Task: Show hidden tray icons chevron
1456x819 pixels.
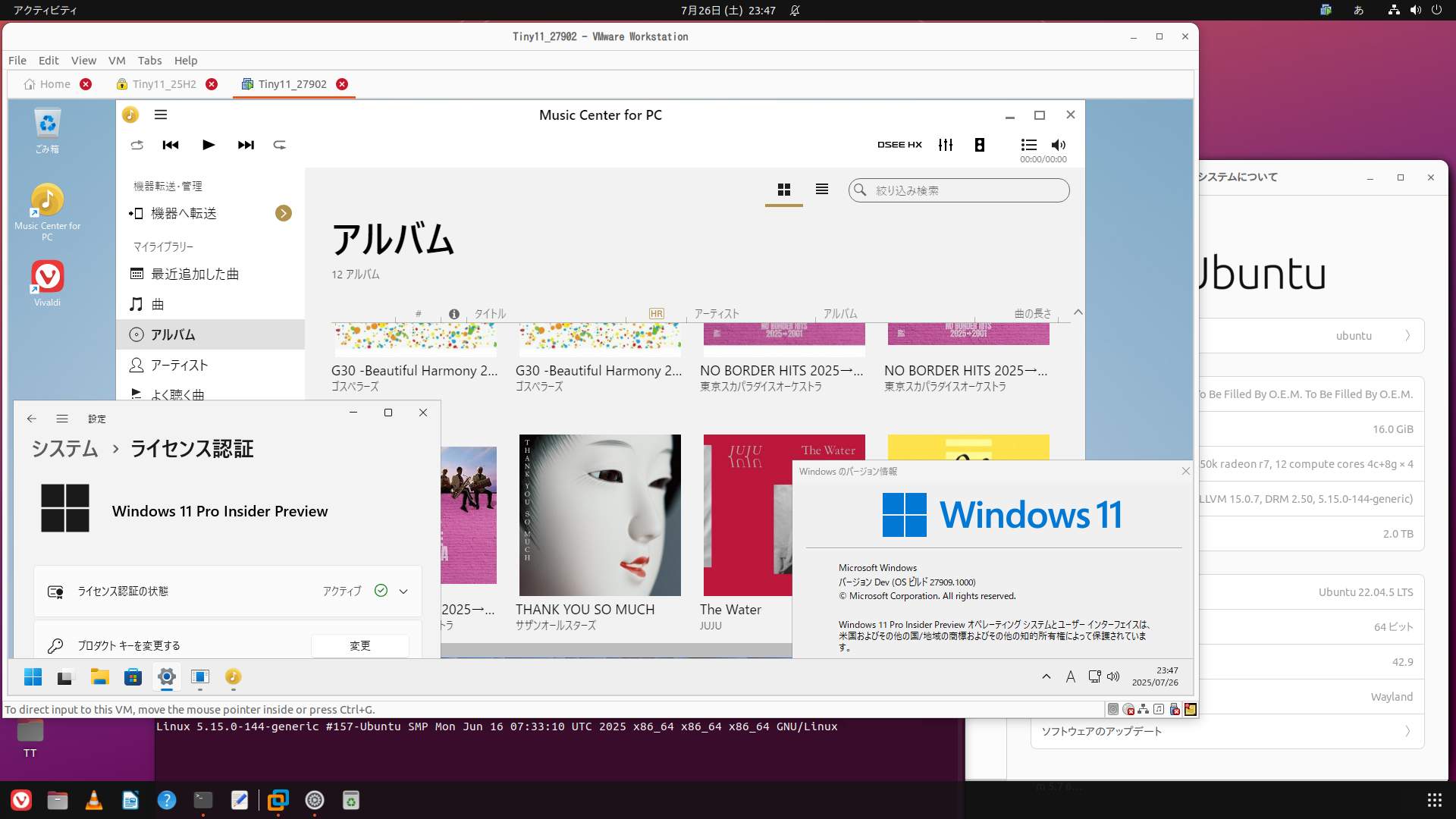Action: (1046, 676)
